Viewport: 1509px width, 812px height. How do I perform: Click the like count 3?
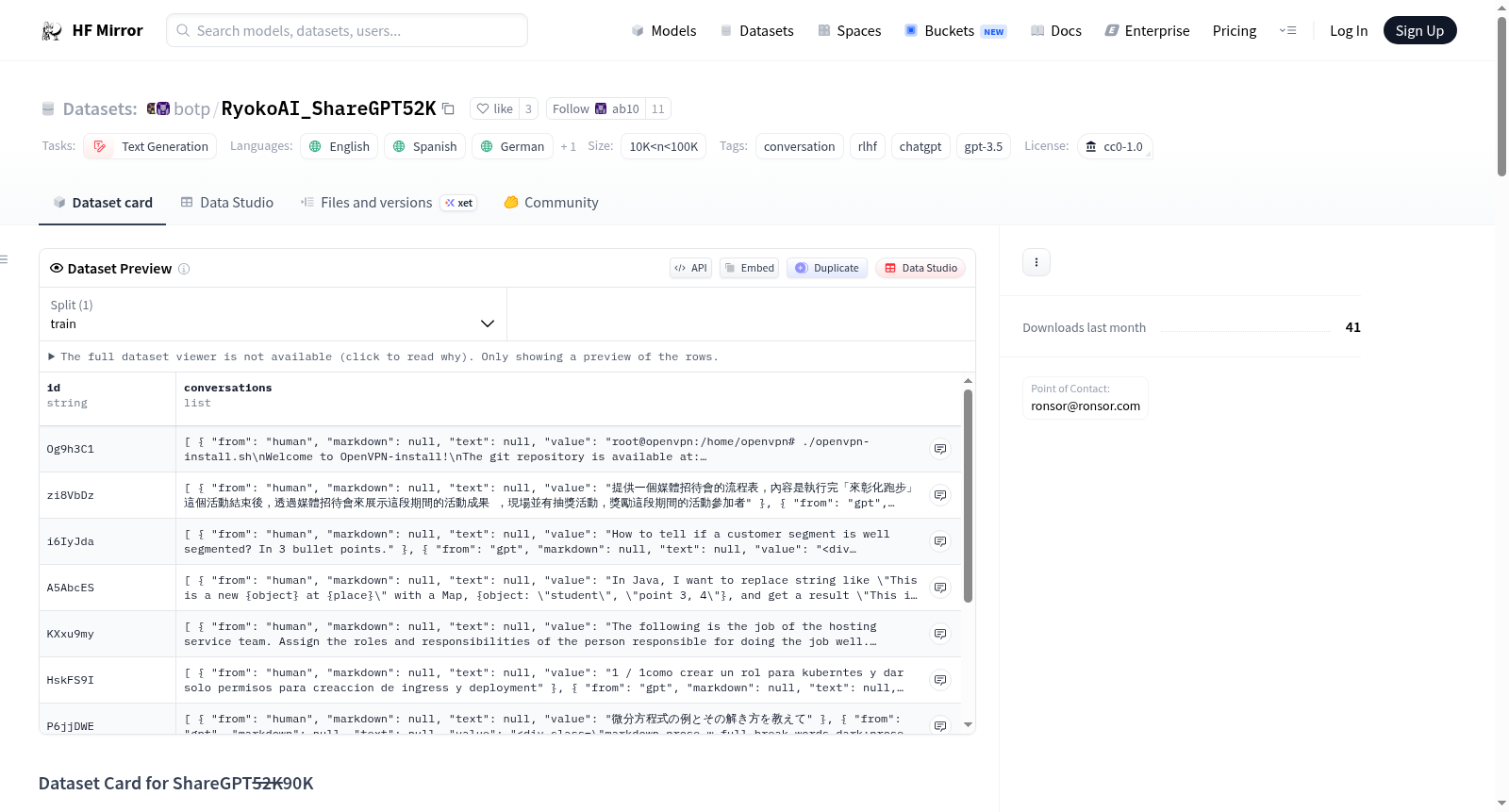pyautogui.click(x=528, y=109)
